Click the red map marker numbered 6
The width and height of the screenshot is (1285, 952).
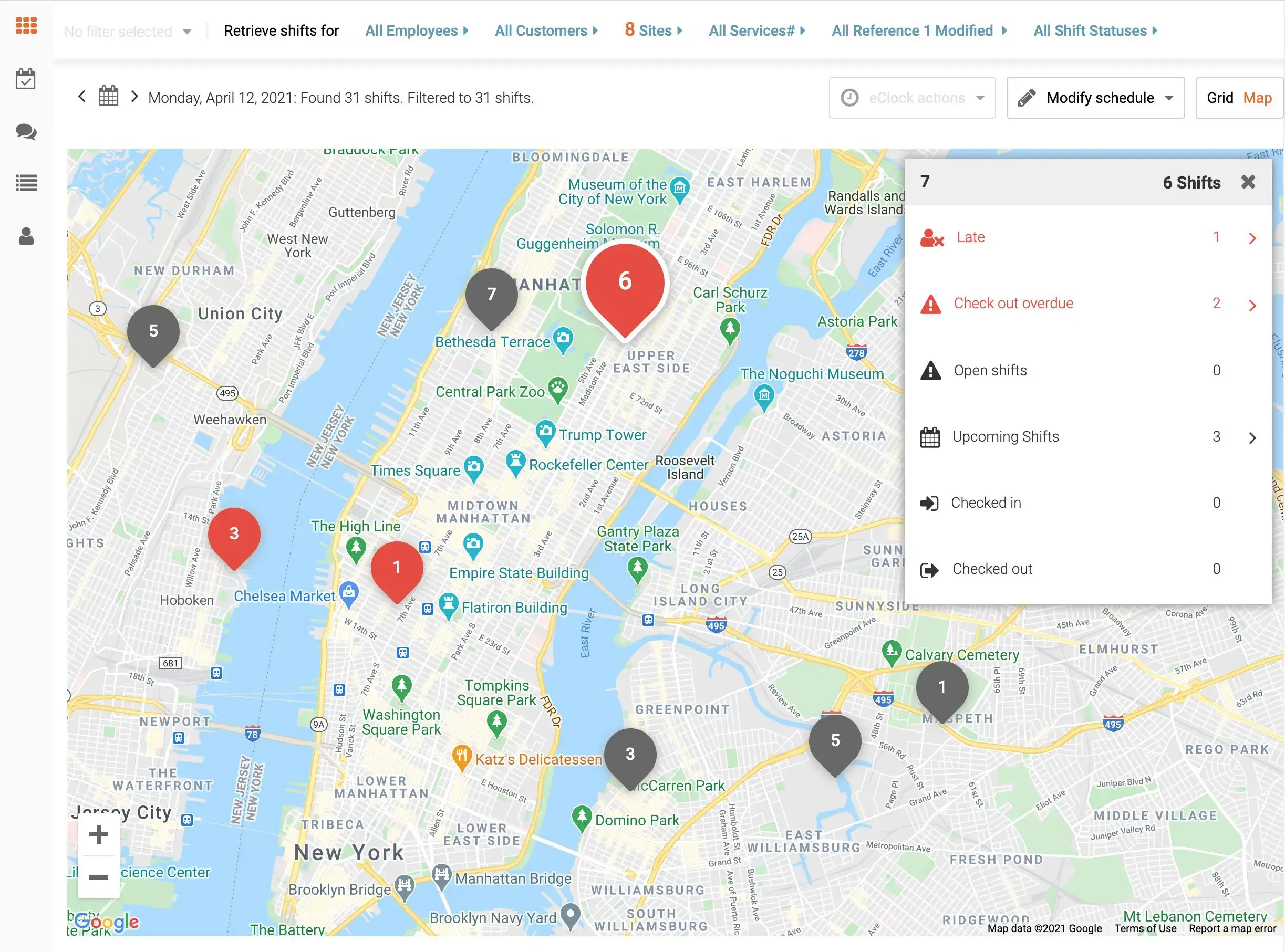click(x=625, y=290)
